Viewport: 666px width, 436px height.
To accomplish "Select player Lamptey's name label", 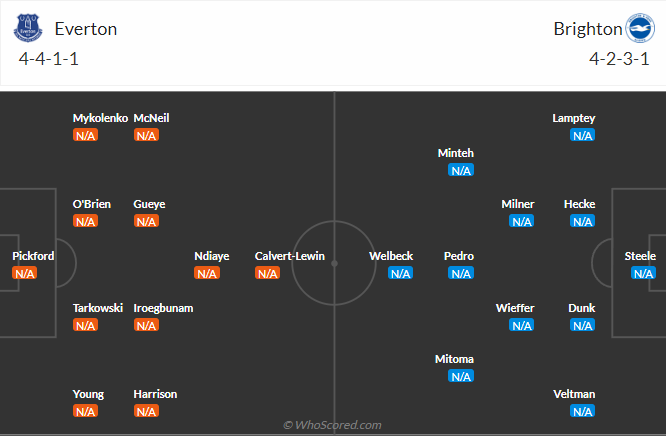I will click(x=573, y=118).
